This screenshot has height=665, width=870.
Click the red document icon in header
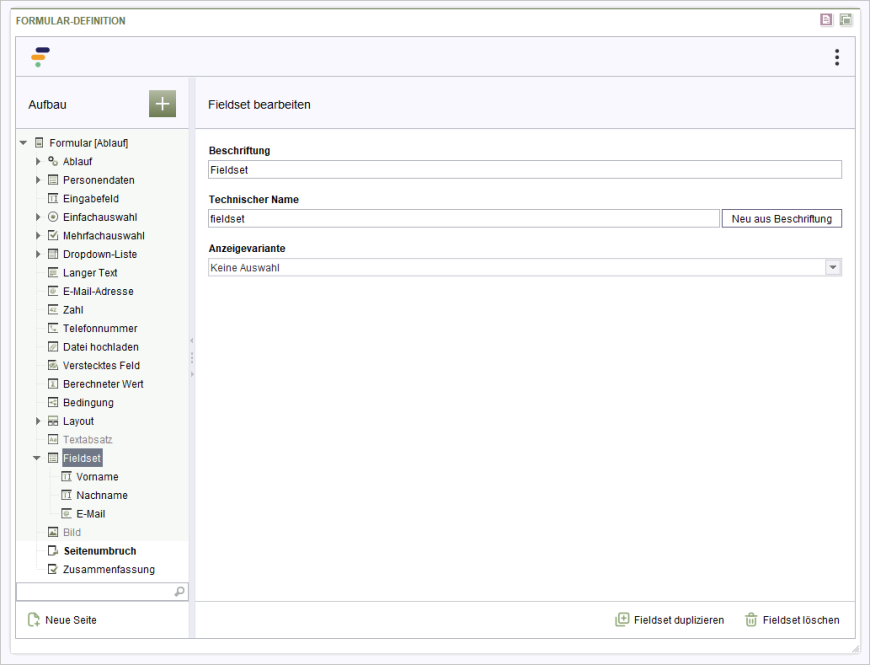826,20
